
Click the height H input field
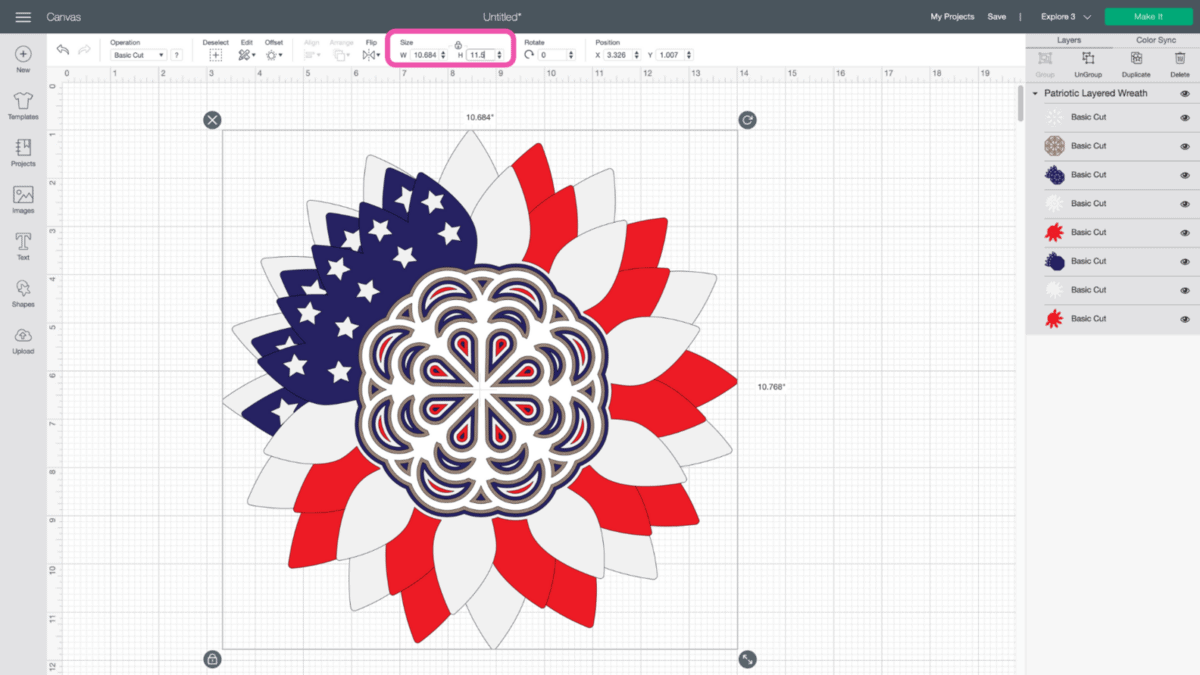(x=480, y=55)
